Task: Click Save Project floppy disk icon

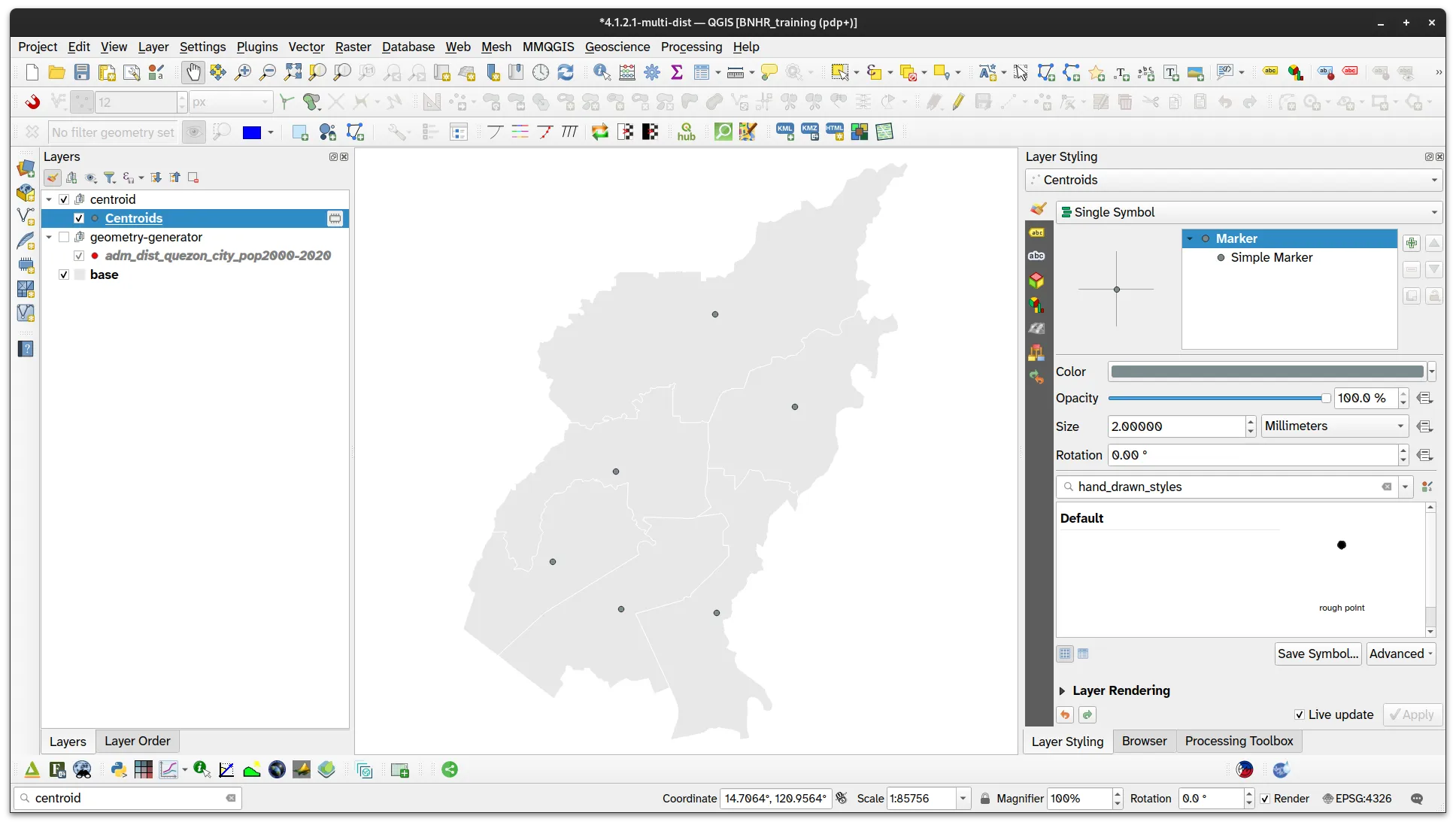Action: [82, 72]
